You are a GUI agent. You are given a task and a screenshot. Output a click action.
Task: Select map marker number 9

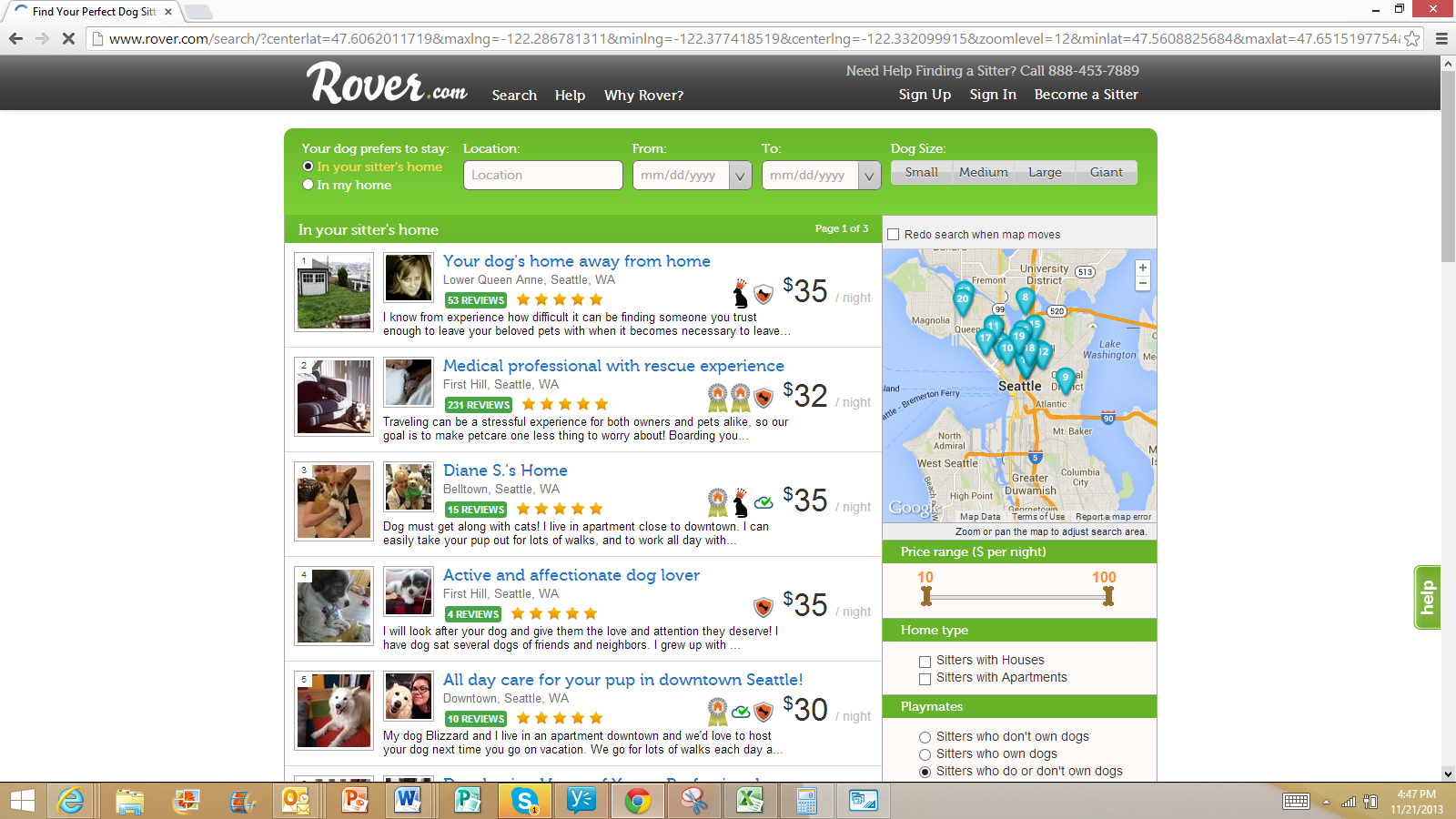(x=1065, y=379)
